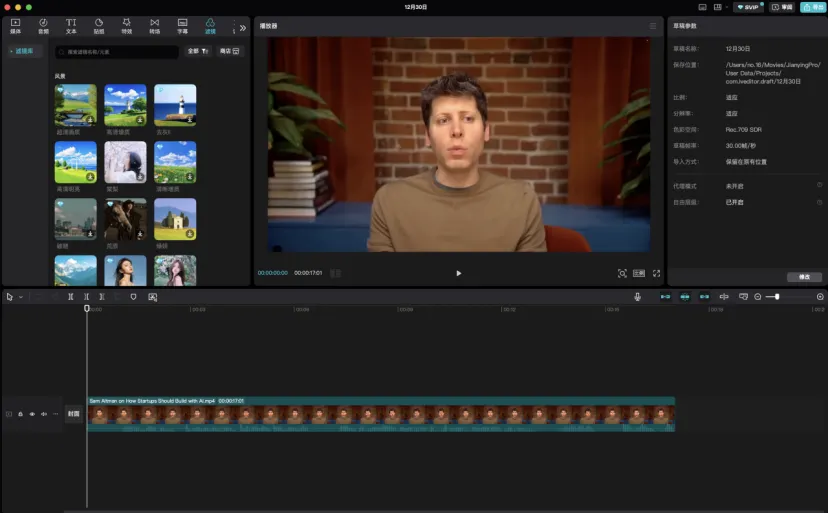This screenshot has width=828, height=513.
Task: Click the 修改 modify button
Action: (x=804, y=277)
